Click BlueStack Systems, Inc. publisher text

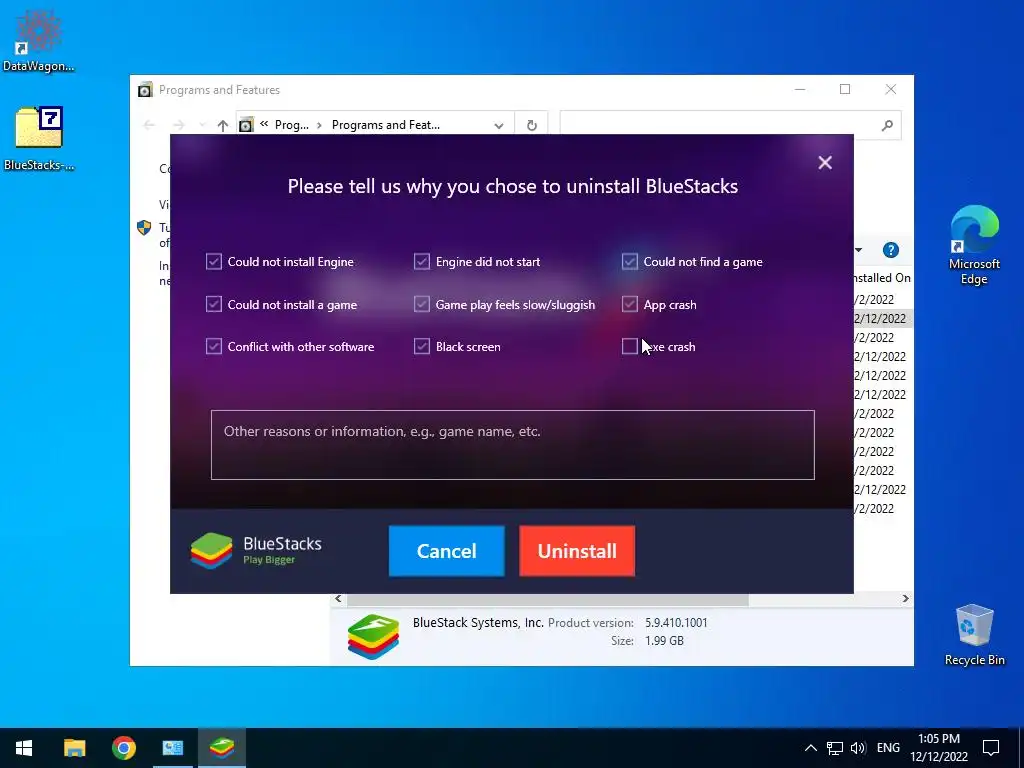coord(478,623)
